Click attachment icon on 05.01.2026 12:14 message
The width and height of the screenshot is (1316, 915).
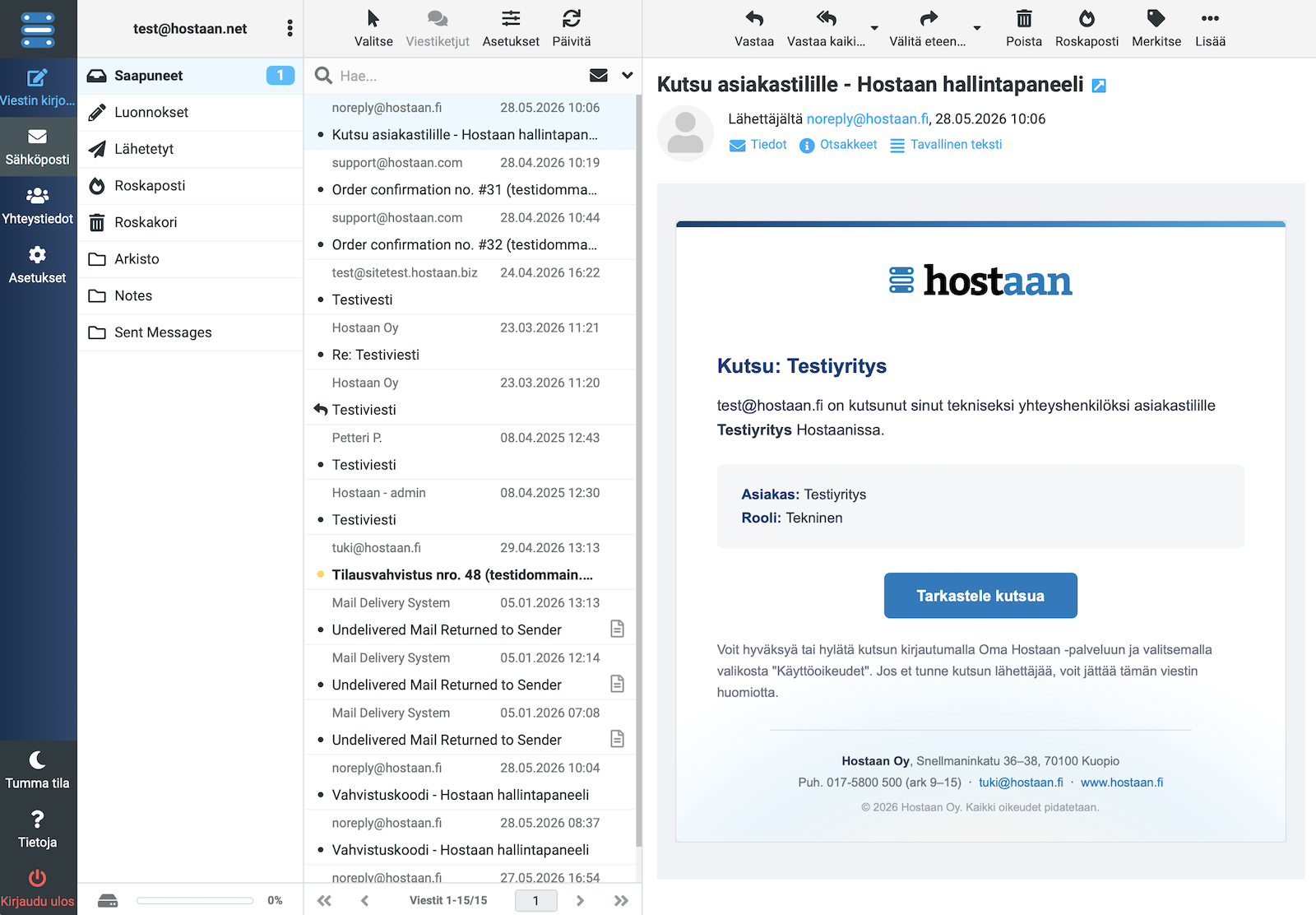618,684
